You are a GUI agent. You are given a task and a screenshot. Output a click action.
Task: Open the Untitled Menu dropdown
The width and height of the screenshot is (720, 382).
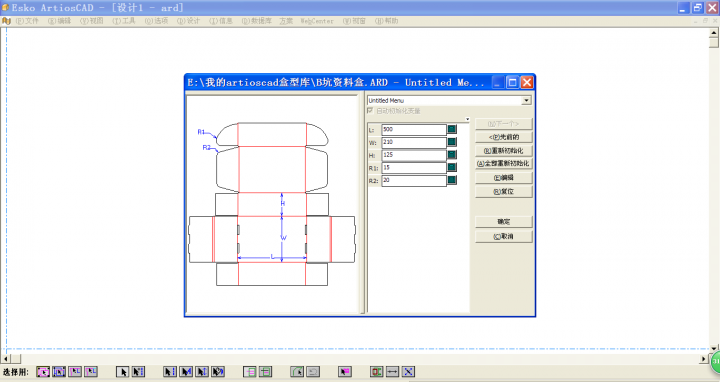(x=526, y=100)
